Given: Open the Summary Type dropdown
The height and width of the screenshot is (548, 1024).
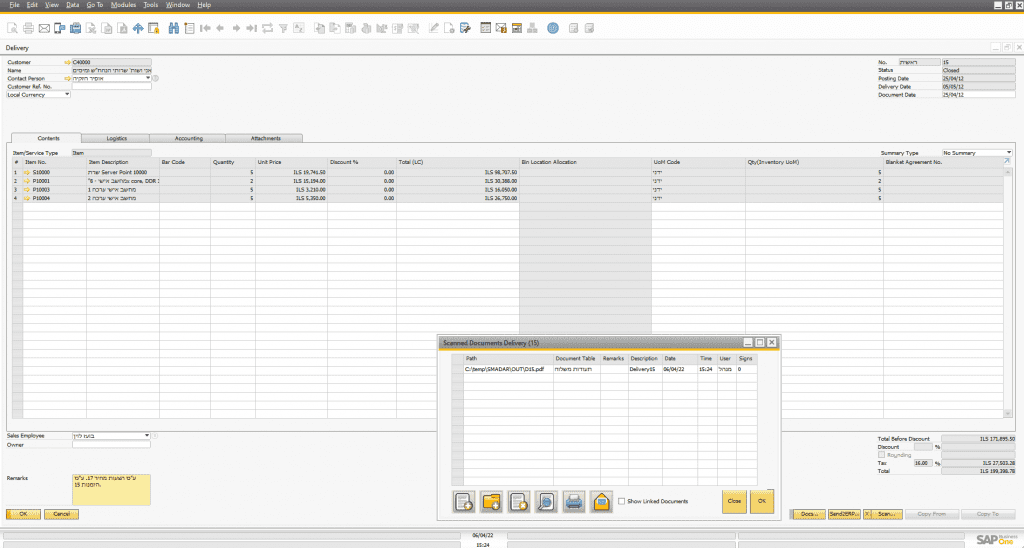Looking at the screenshot, I should pyautogui.click(x=1008, y=153).
